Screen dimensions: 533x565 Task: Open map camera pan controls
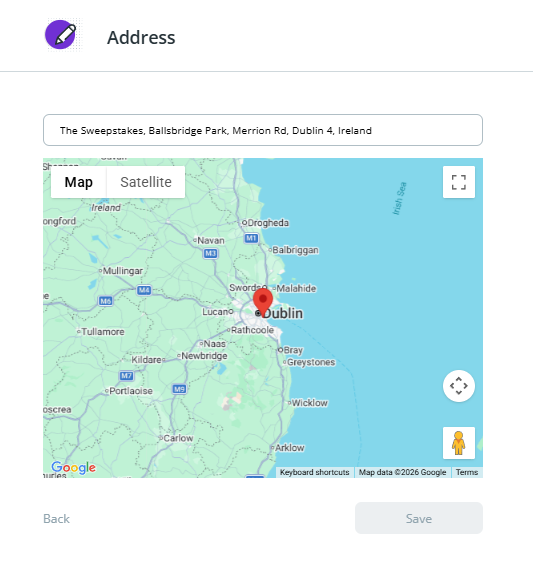[x=459, y=386]
